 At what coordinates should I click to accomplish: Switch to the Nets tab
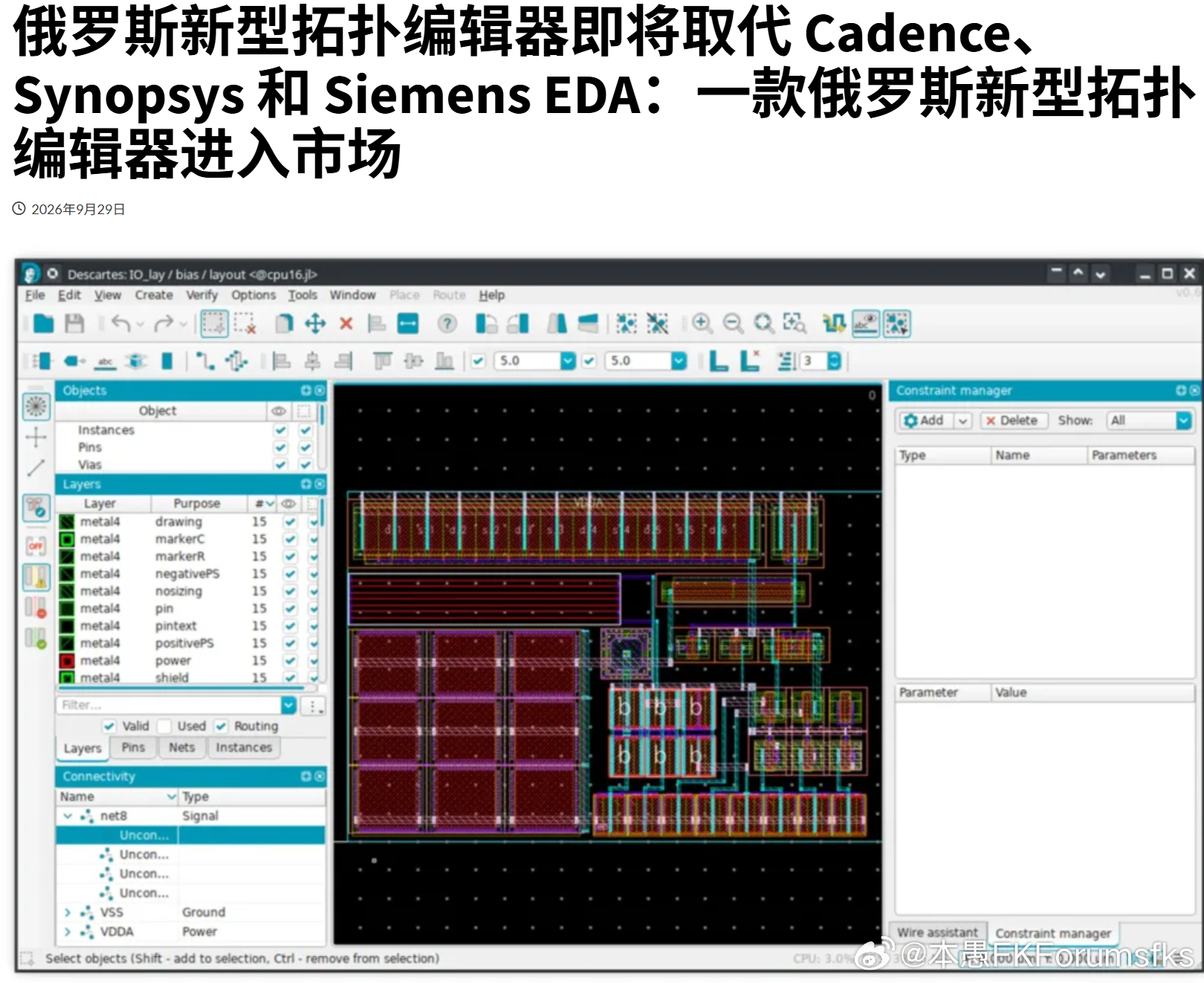coord(181,748)
